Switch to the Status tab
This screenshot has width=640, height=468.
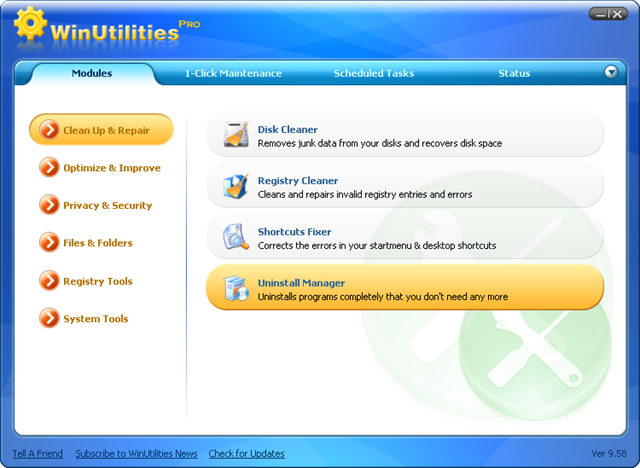point(514,73)
